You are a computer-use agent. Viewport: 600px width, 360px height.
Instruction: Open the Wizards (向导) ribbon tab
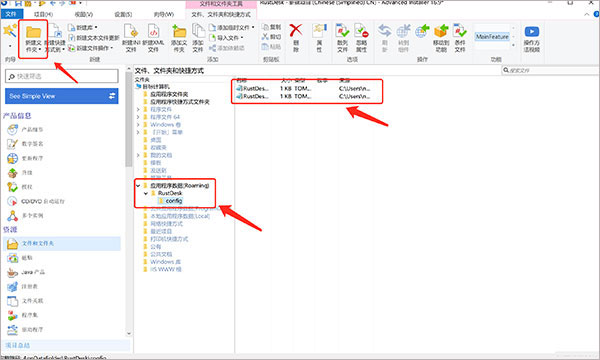(x=163, y=14)
